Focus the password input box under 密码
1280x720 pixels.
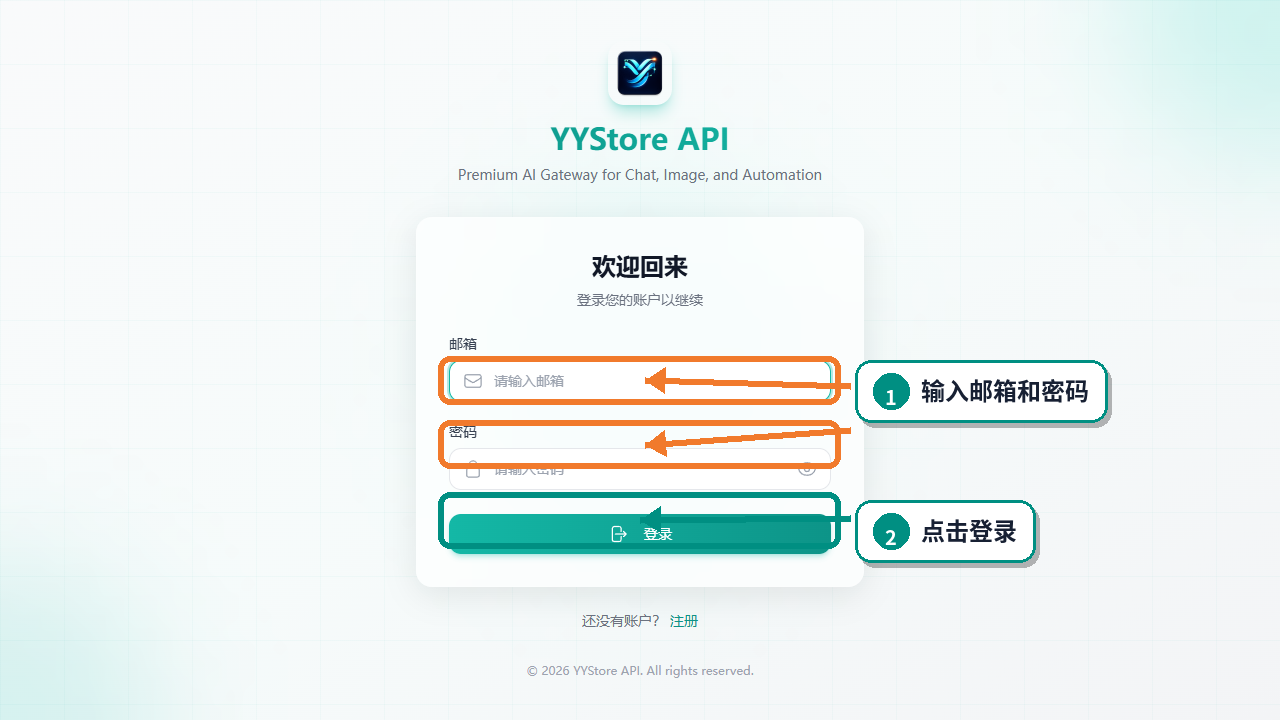[640, 468]
